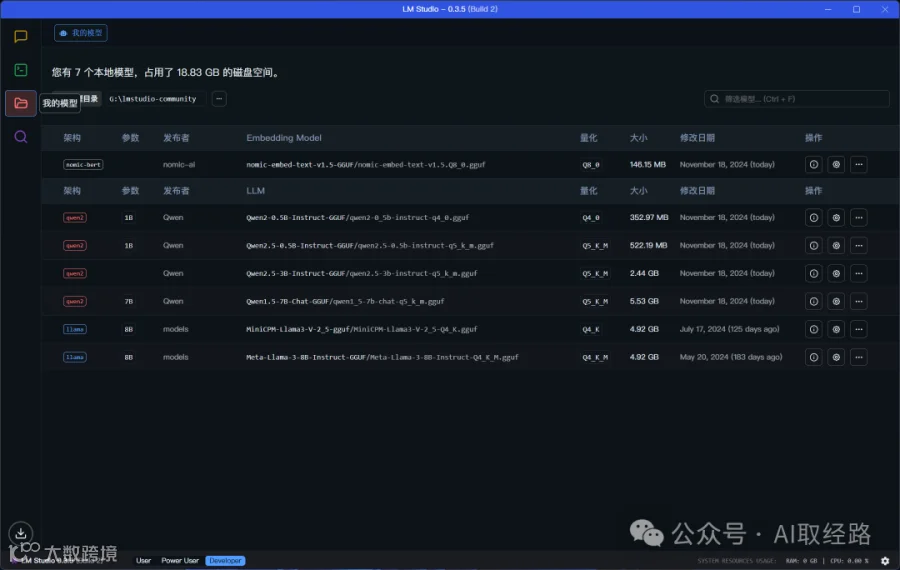Open more options for Qwen2.5-3B-Instruct row
The image size is (900, 570).
[x=859, y=273]
